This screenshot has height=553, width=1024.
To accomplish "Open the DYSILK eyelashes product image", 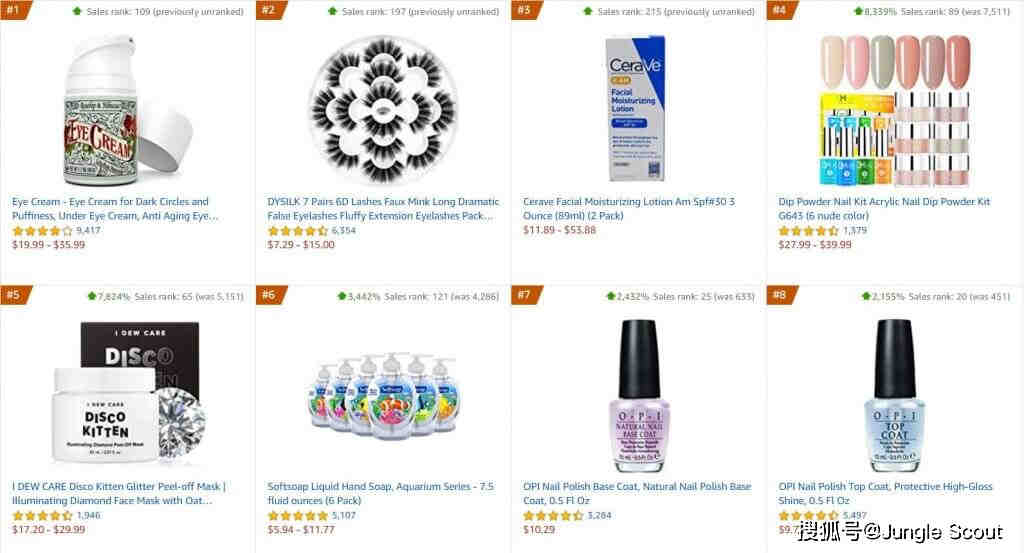I will point(383,110).
